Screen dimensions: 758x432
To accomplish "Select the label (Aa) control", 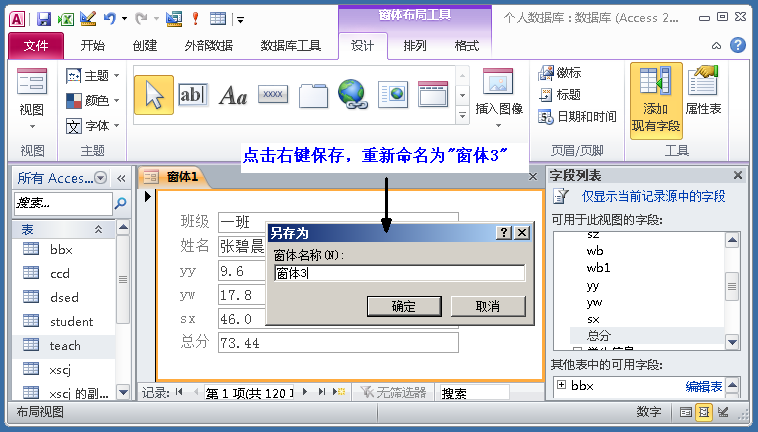I will pos(233,95).
